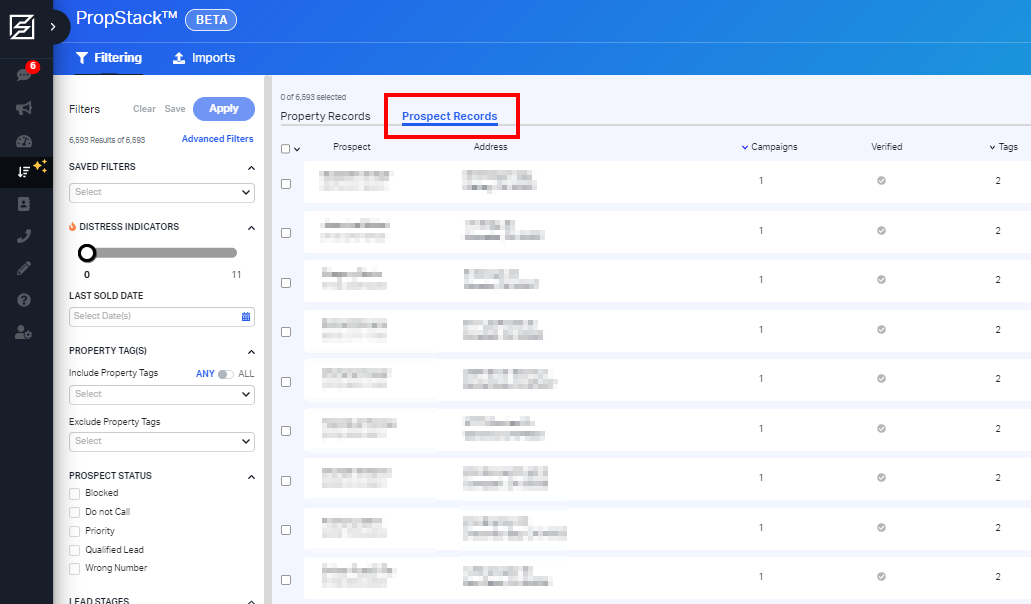The image size is (1031, 604).
Task: Open the phone icon in sidebar
Action: tap(24, 236)
